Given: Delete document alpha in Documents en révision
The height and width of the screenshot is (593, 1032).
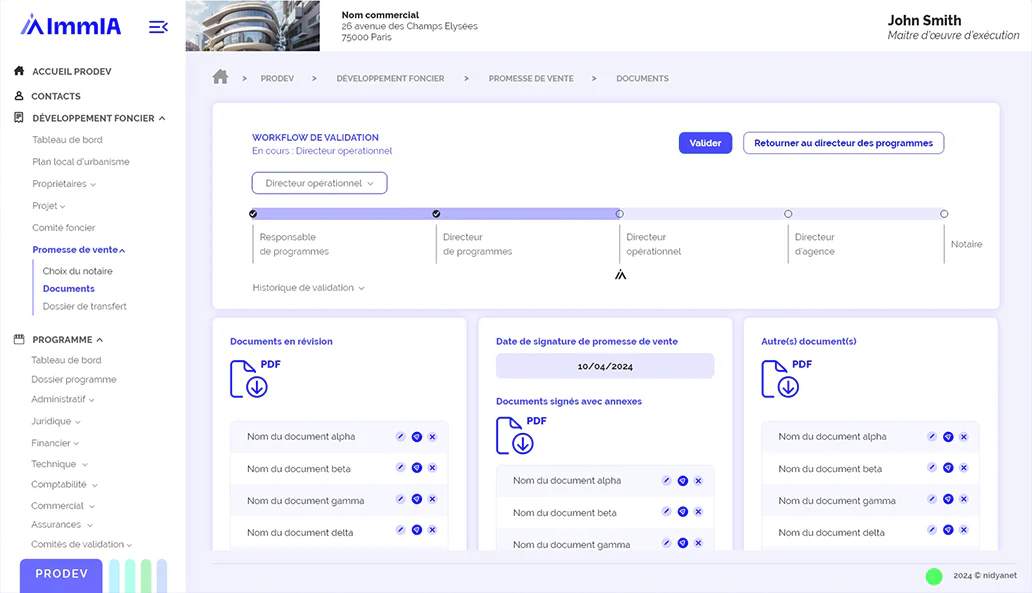Looking at the screenshot, I should coord(432,436).
